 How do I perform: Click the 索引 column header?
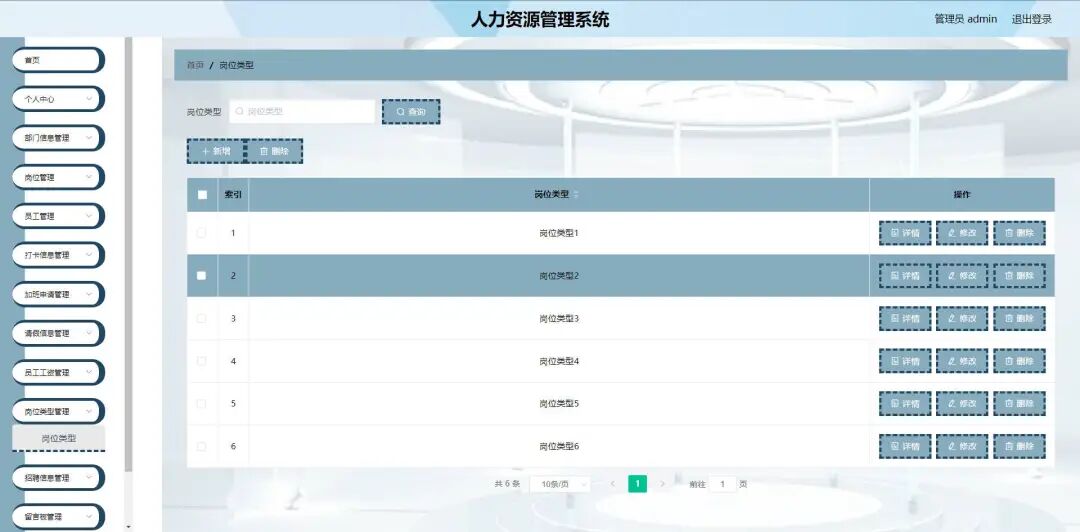coord(233,195)
